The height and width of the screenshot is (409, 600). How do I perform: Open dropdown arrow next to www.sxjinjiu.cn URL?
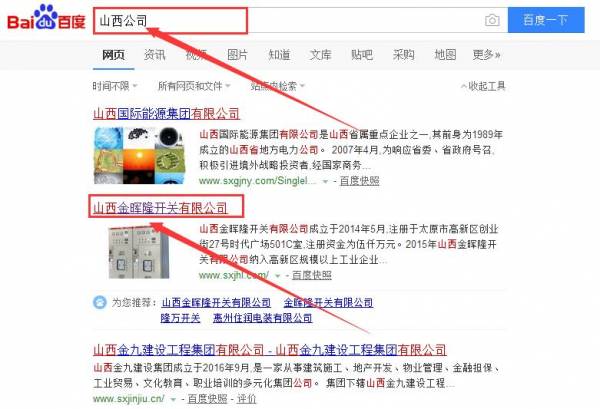(x=173, y=399)
